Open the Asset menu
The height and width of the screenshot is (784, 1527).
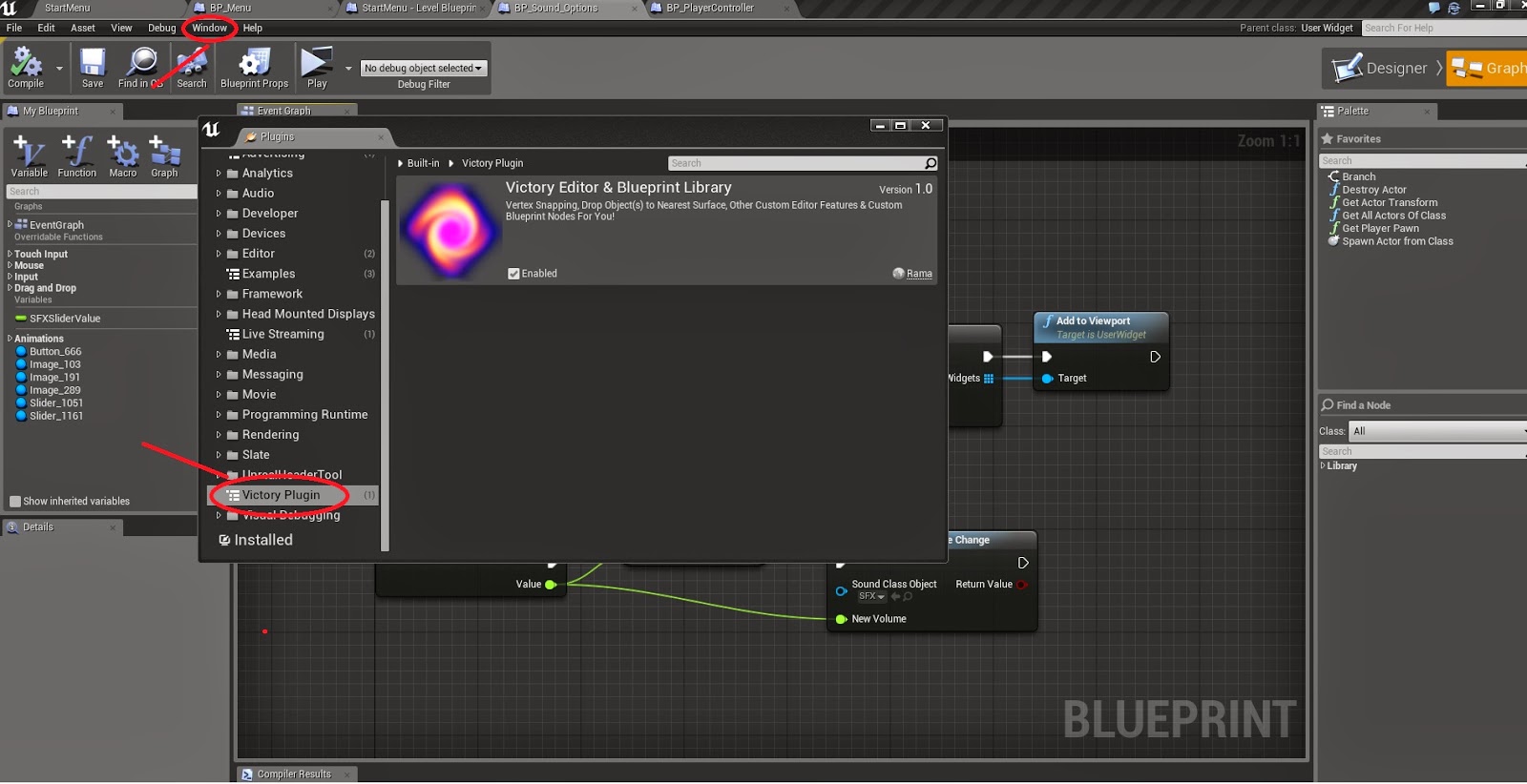[x=83, y=28]
